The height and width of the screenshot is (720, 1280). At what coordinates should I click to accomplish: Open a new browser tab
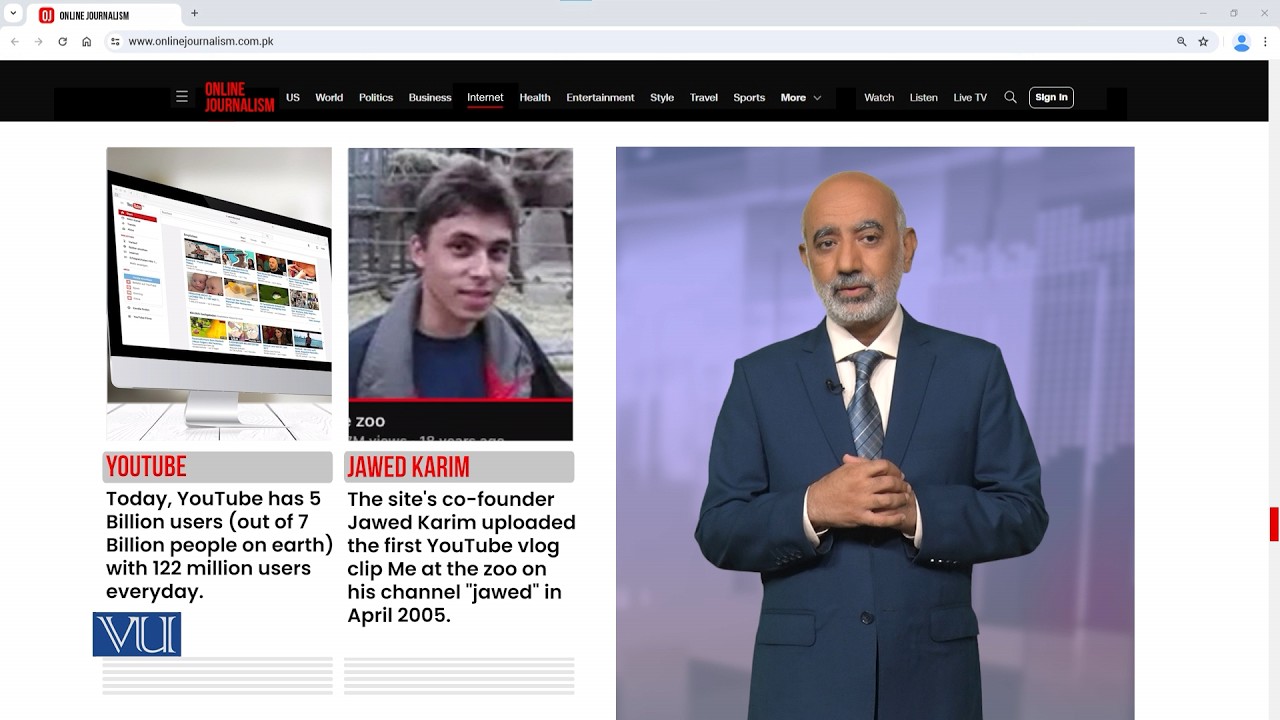tap(195, 14)
